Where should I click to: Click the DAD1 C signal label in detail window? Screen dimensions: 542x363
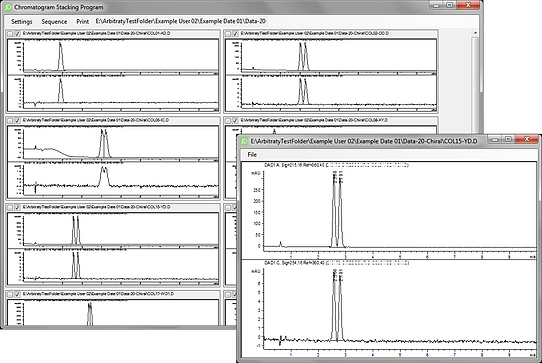(x=336, y=263)
